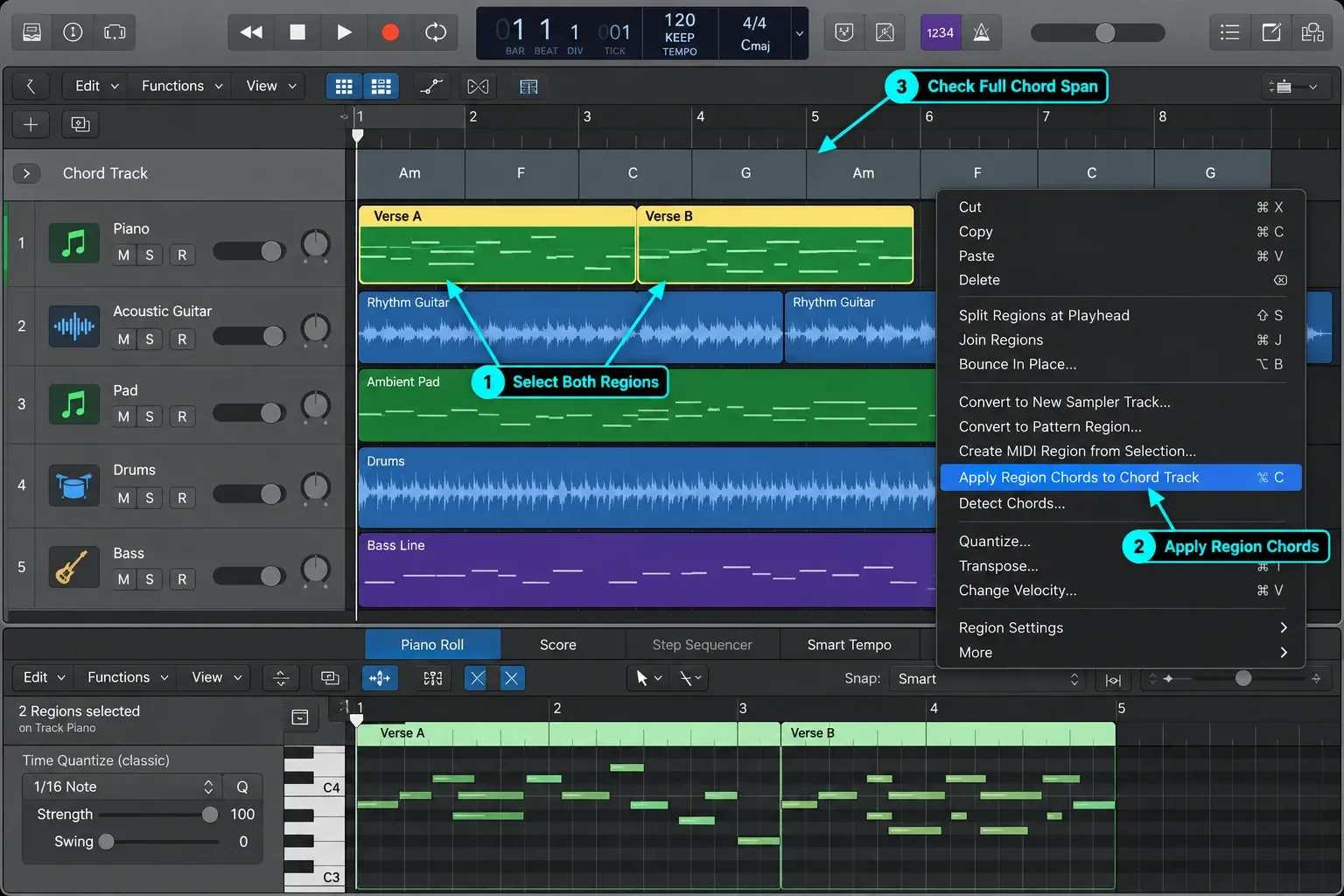
Task: Mute the Piano track
Action: [123, 255]
